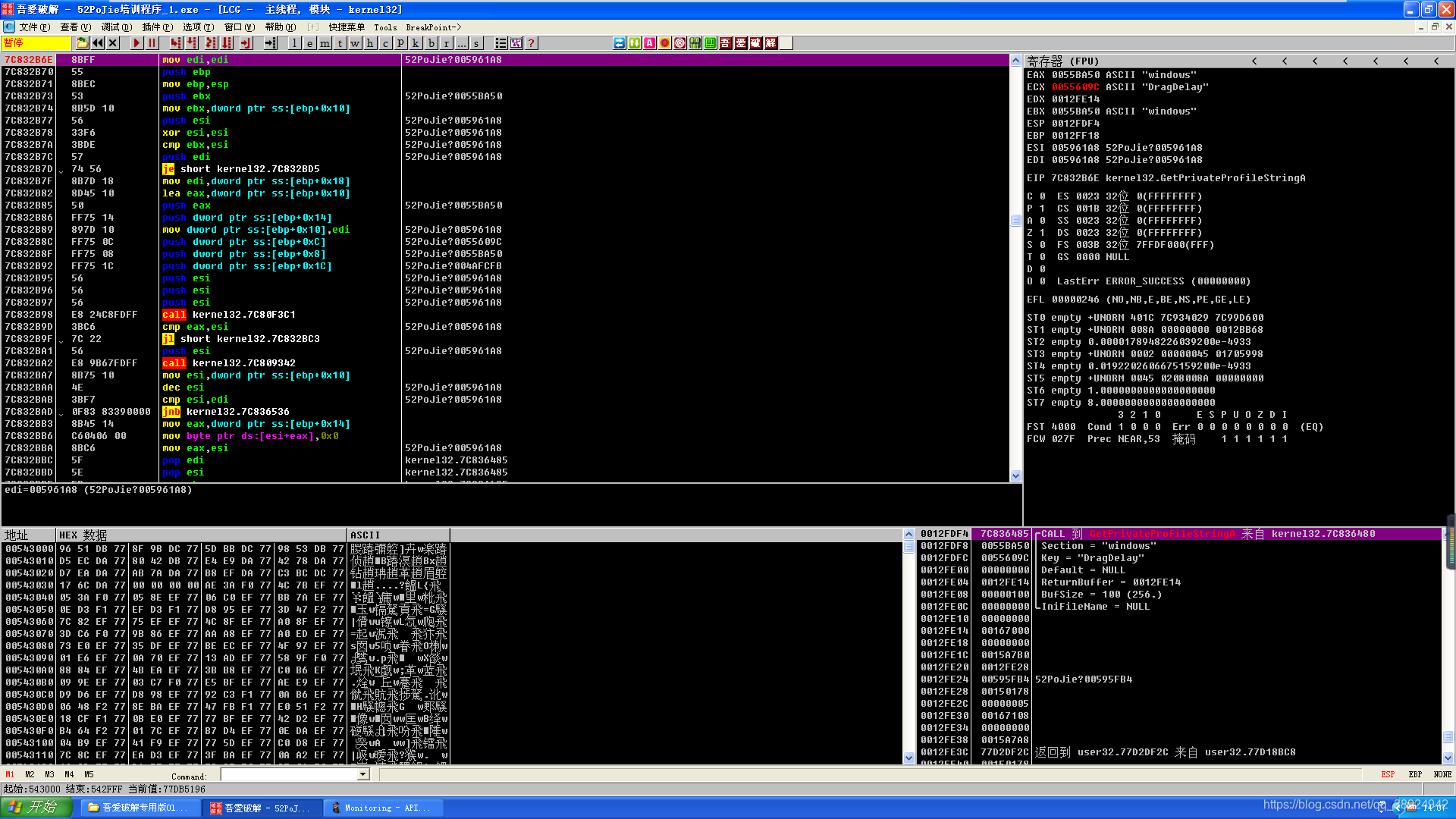Viewport: 1456px width, 819px height.
Task: Open Windows Start button 开始
Action: click(x=36, y=808)
